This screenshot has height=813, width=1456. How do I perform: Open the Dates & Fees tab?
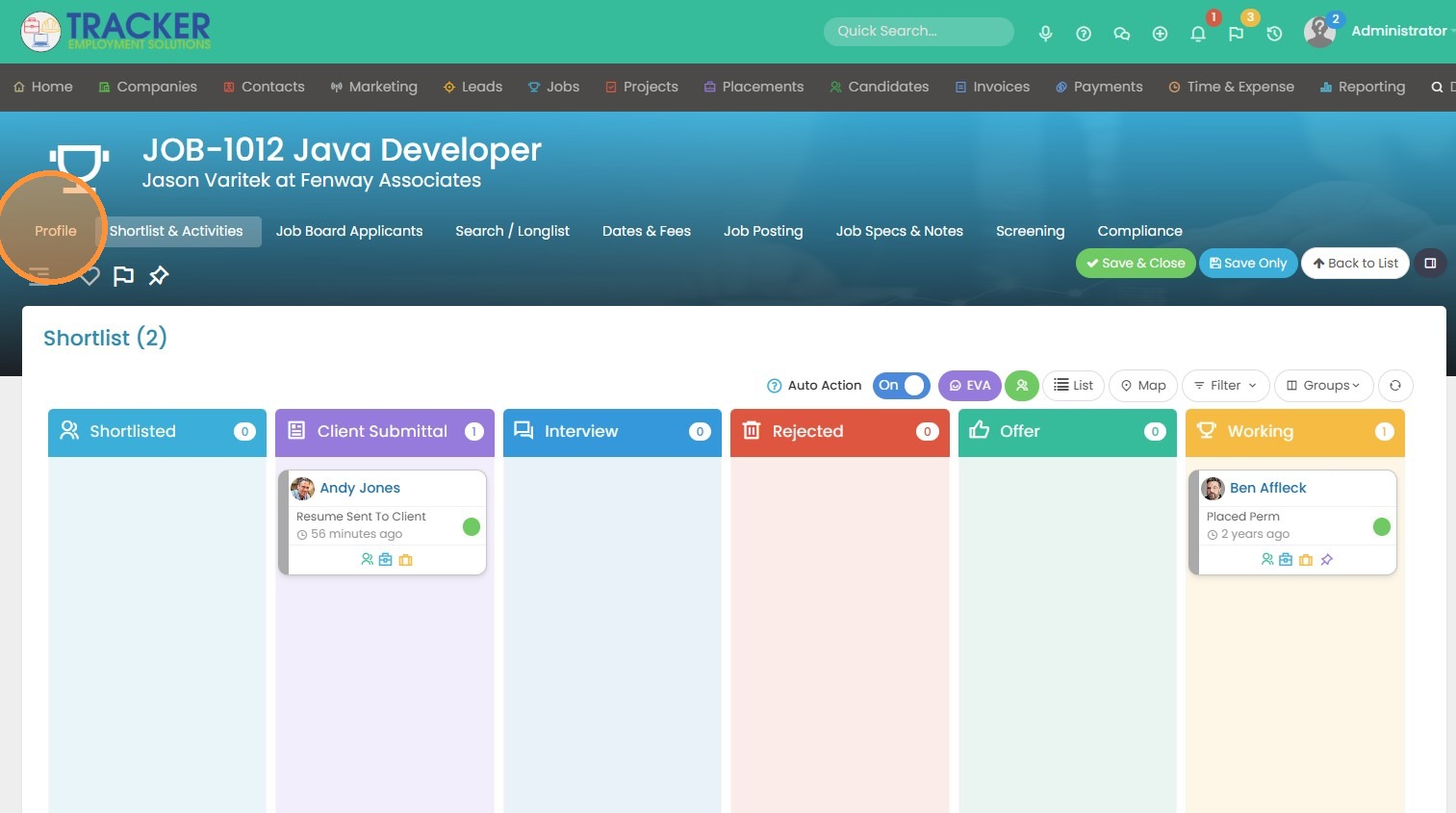(x=647, y=231)
